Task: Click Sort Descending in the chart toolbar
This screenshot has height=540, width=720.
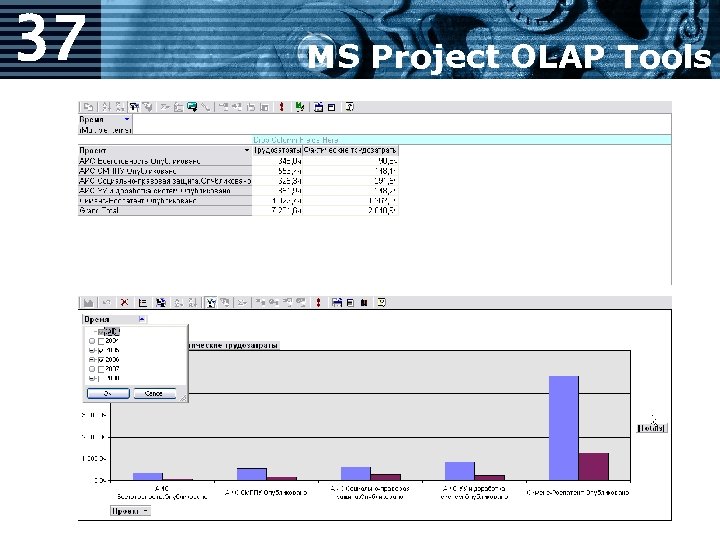Action: (x=192, y=303)
